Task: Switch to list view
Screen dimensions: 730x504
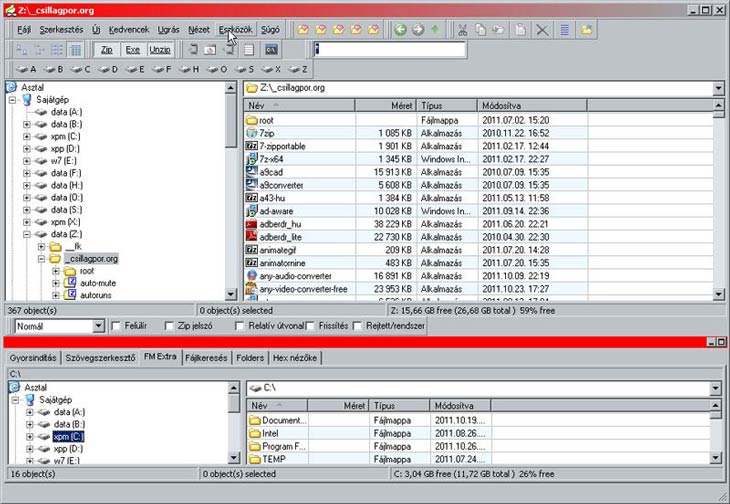Action: pos(57,49)
